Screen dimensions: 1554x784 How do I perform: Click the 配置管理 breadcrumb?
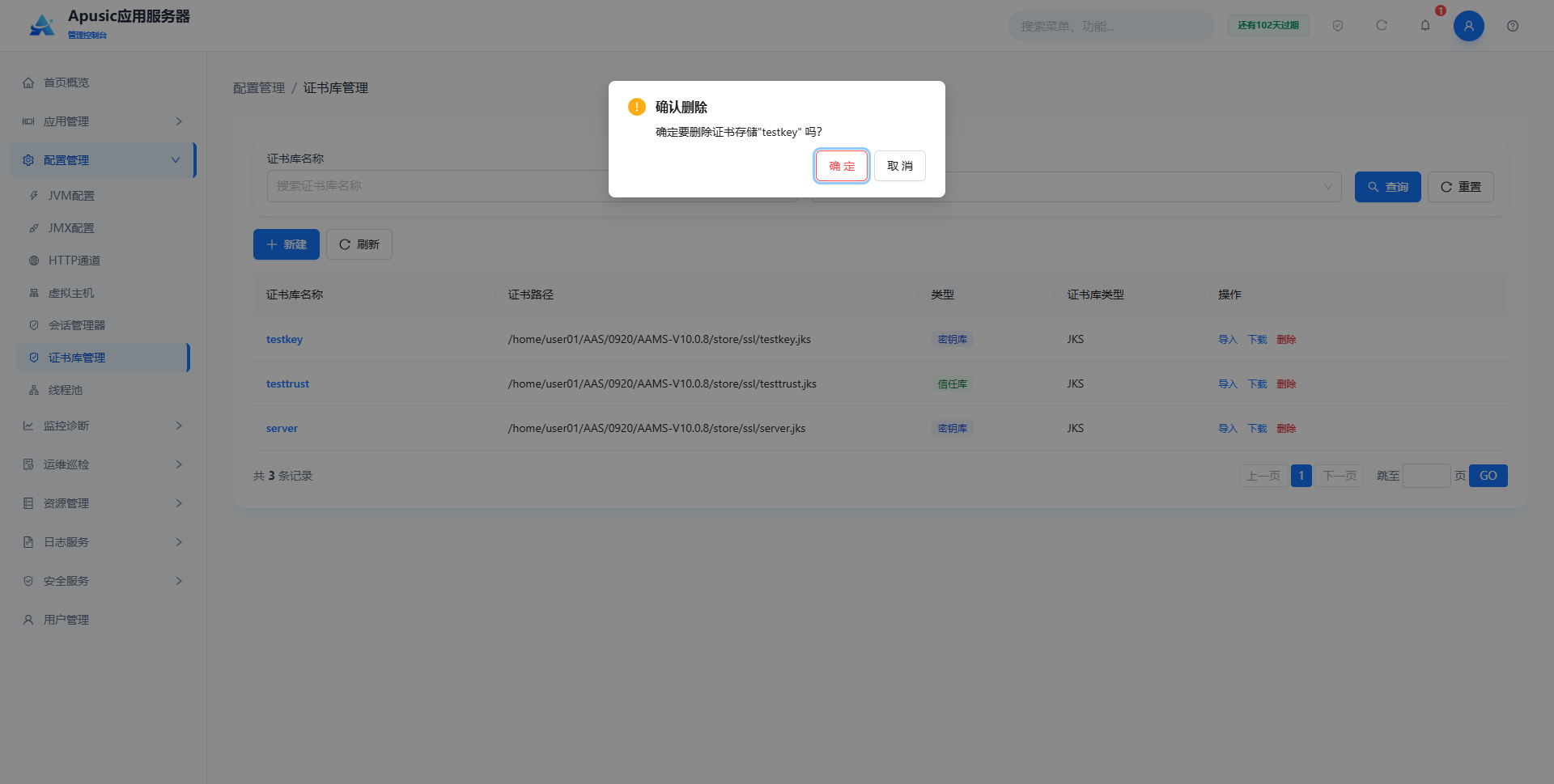pos(259,88)
